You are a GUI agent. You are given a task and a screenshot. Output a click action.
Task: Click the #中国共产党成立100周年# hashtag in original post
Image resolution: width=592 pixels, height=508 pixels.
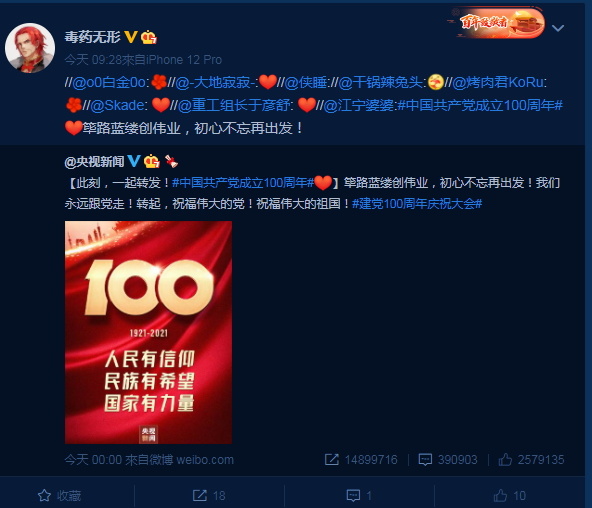click(x=243, y=183)
